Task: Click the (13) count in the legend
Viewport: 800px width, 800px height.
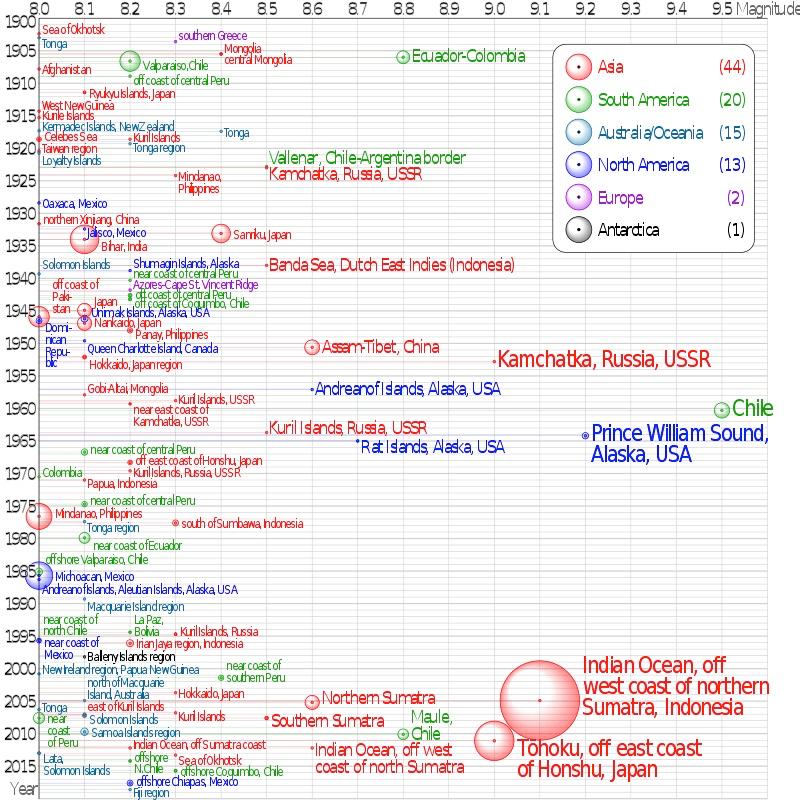Action: pos(732,165)
